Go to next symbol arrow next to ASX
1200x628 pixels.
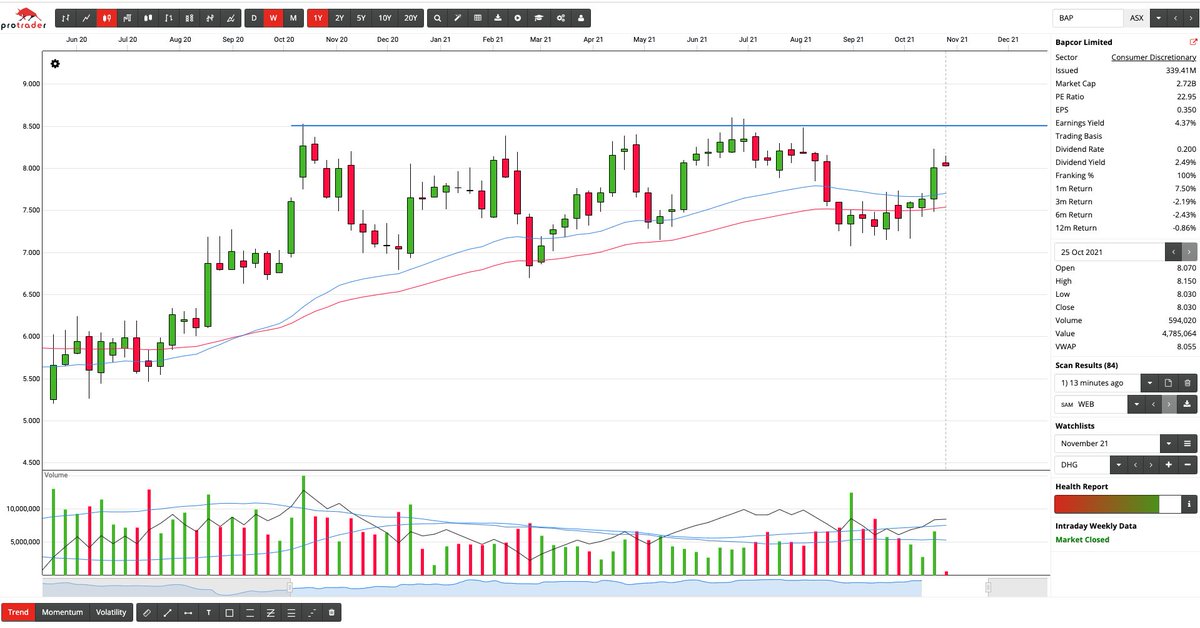(x=1189, y=18)
